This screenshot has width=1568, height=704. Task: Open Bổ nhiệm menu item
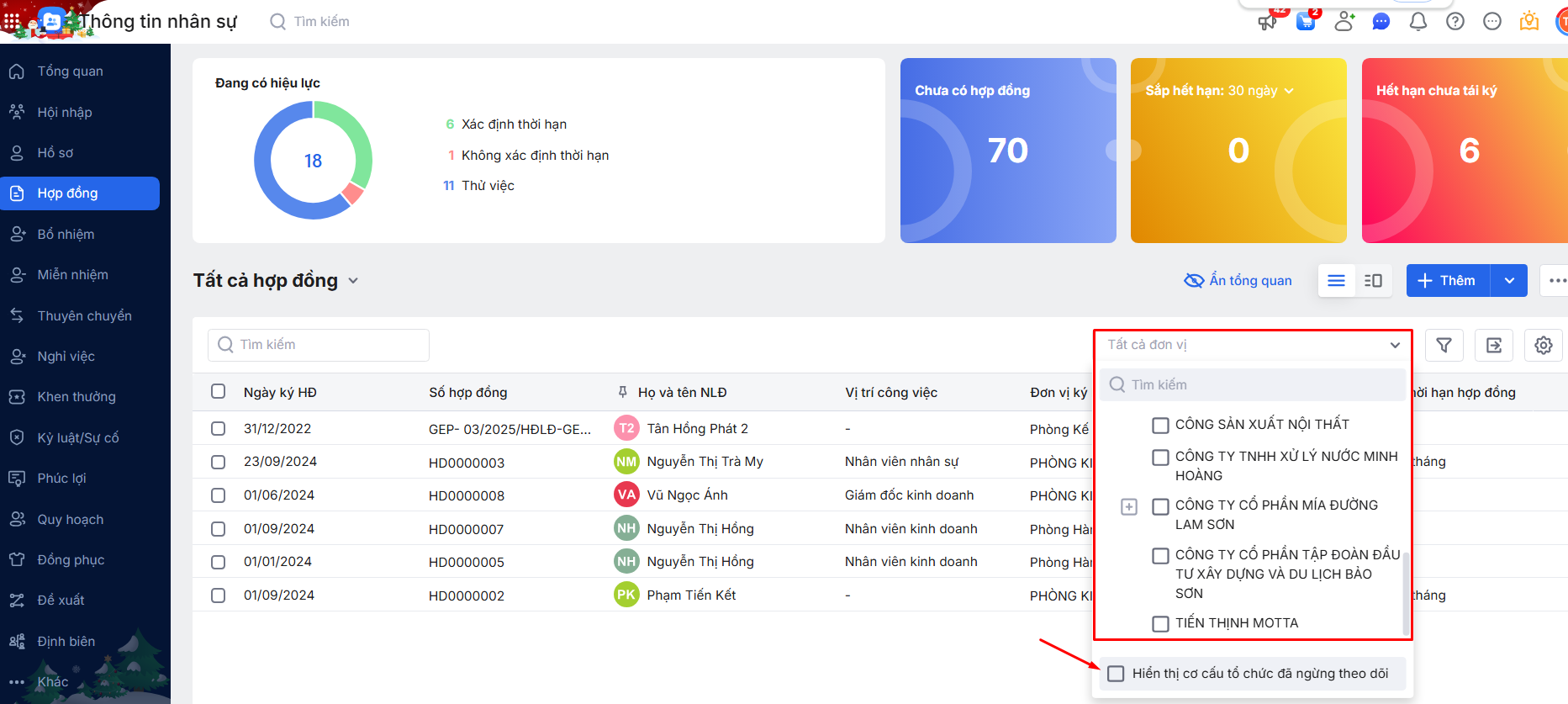click(80, 234)
